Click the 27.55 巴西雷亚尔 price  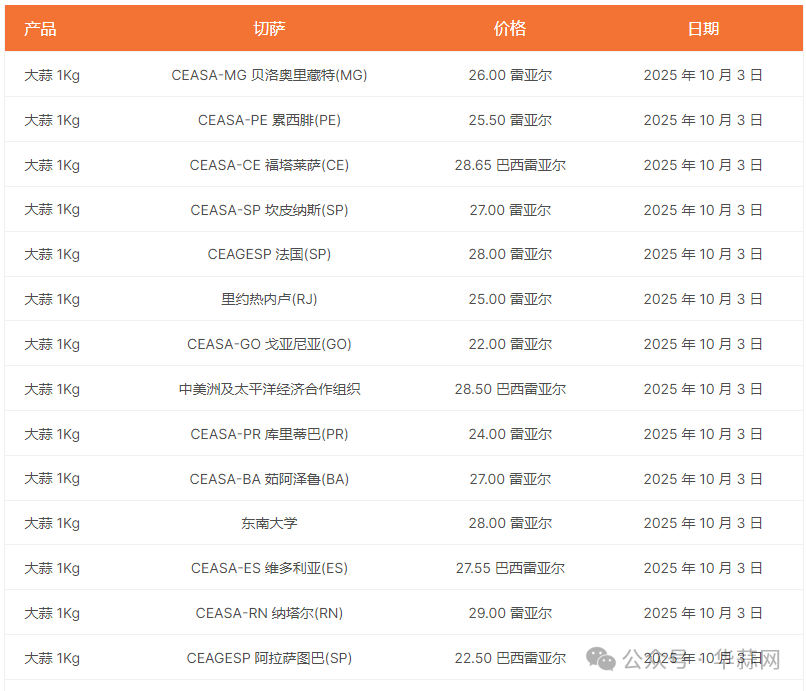pyautogui.click(x=510, y=568)
